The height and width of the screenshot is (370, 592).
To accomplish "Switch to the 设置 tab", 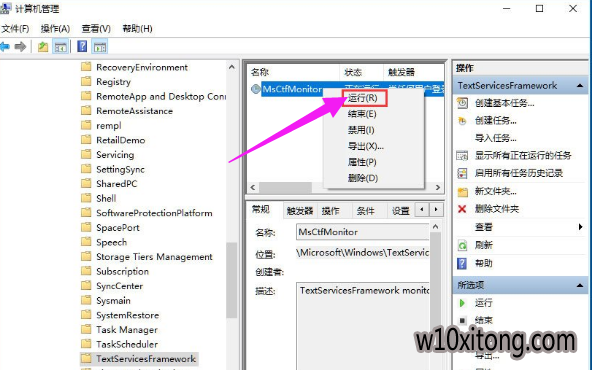I will [401, 211].
